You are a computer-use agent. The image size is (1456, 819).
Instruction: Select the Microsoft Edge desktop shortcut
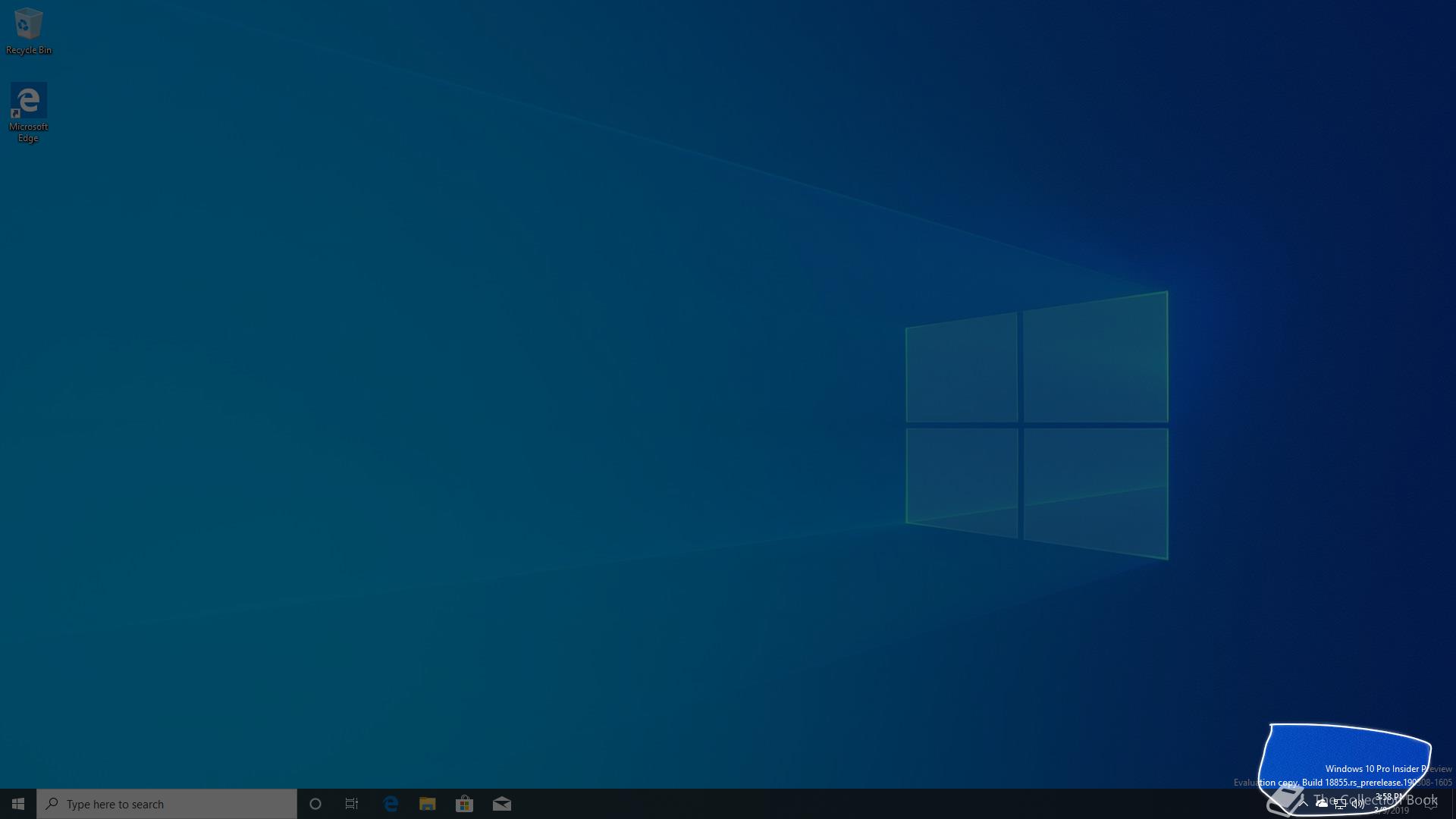pyautogui.click(x=29, y=113)
